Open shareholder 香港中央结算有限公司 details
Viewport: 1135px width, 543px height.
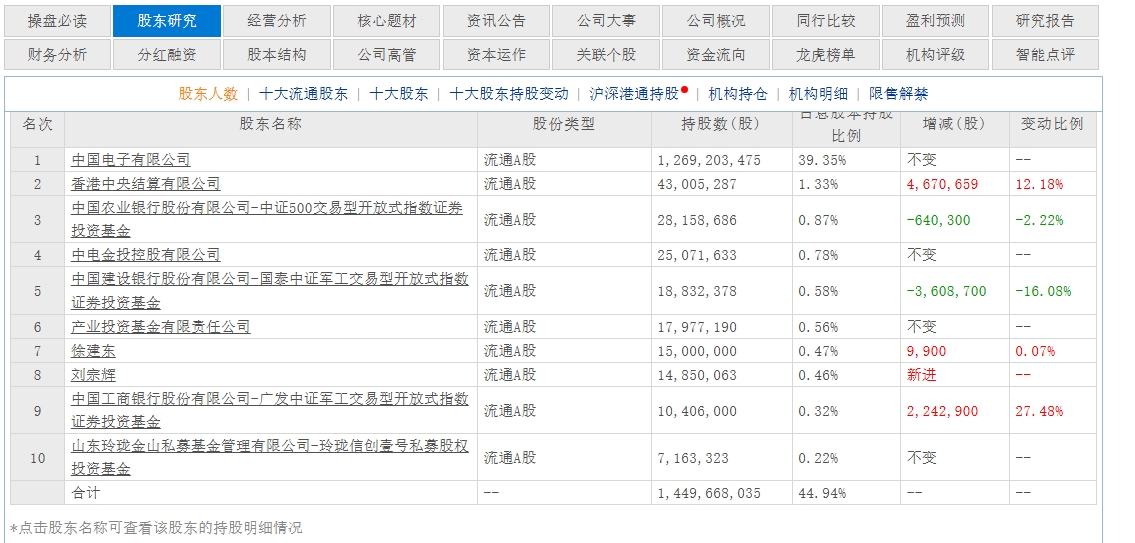[145, 184]
